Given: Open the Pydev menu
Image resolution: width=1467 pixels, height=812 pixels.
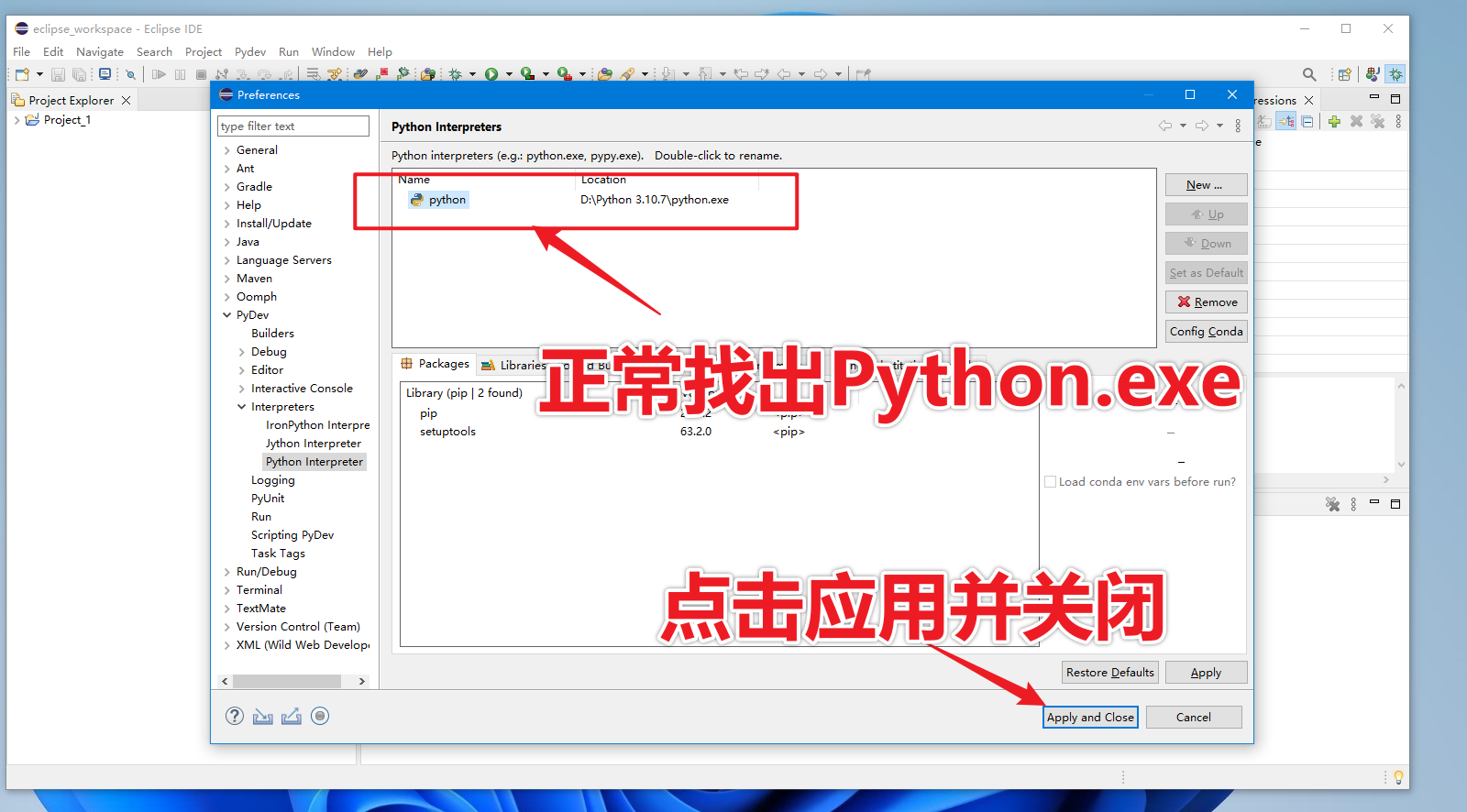Looking at the screenshot, I should pos(250,52).
